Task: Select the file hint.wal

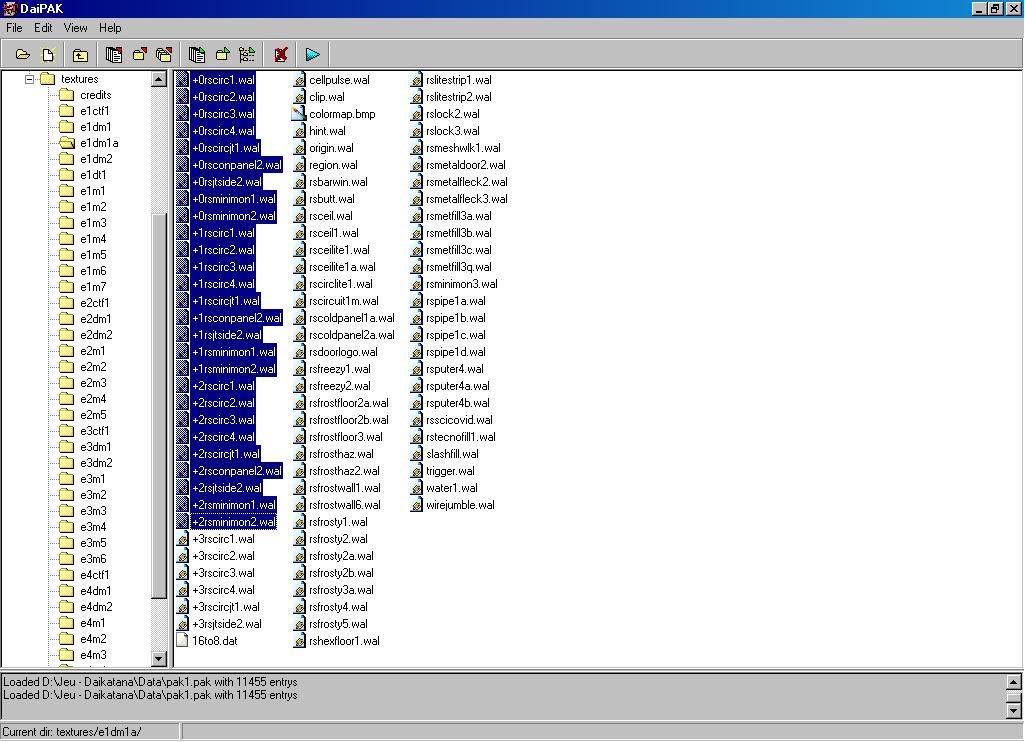Action: [x=327, y=131]
